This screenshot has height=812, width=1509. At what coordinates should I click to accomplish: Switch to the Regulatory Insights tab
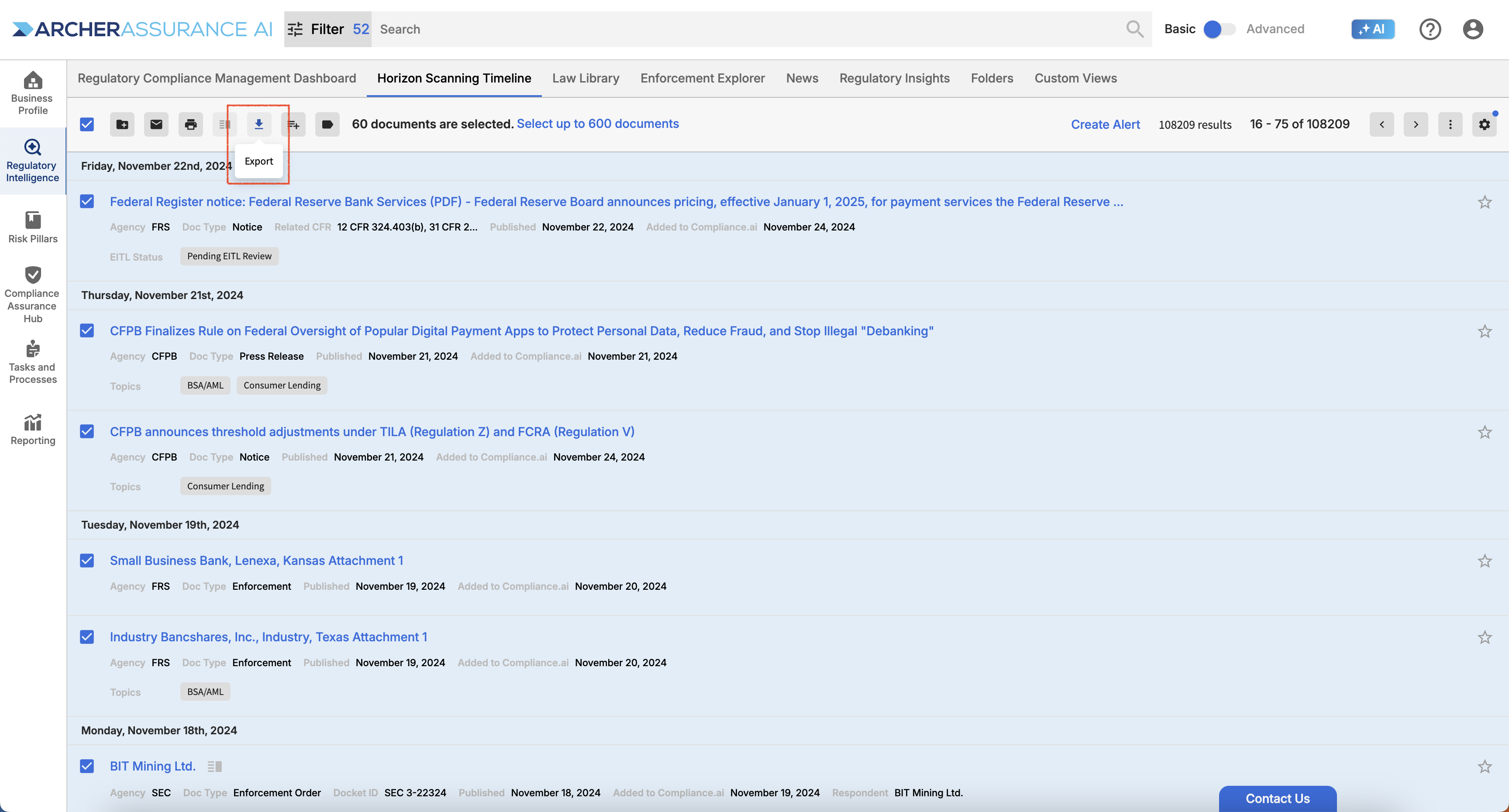(895, 78)
